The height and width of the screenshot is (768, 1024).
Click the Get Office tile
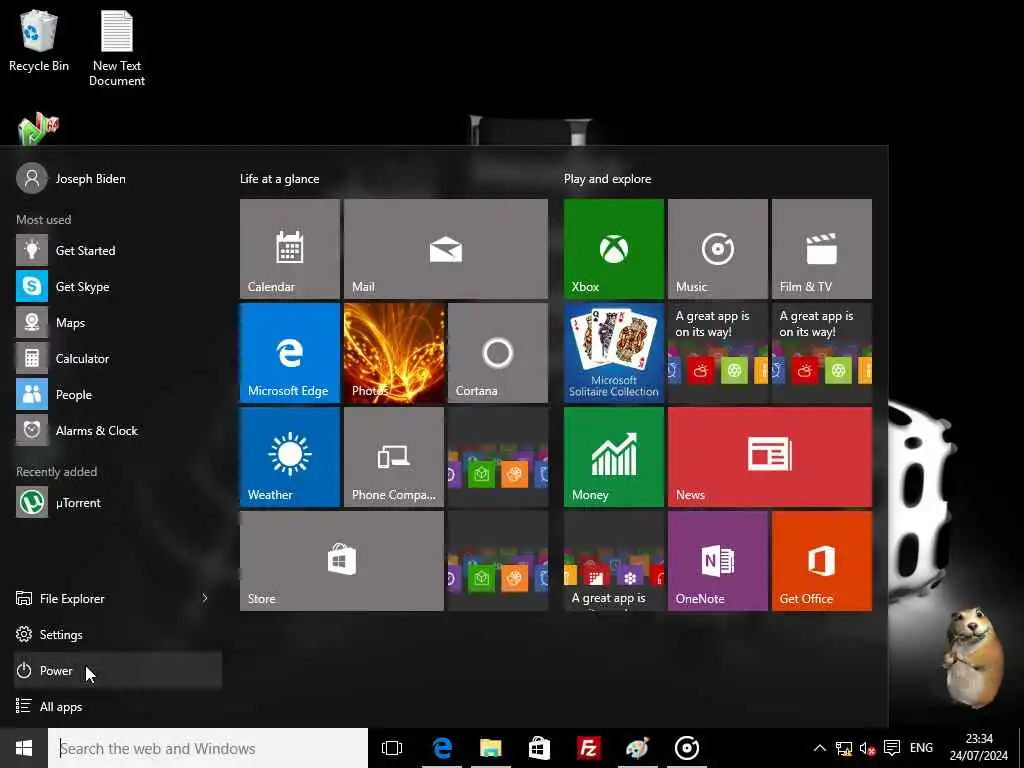point(822,560)
